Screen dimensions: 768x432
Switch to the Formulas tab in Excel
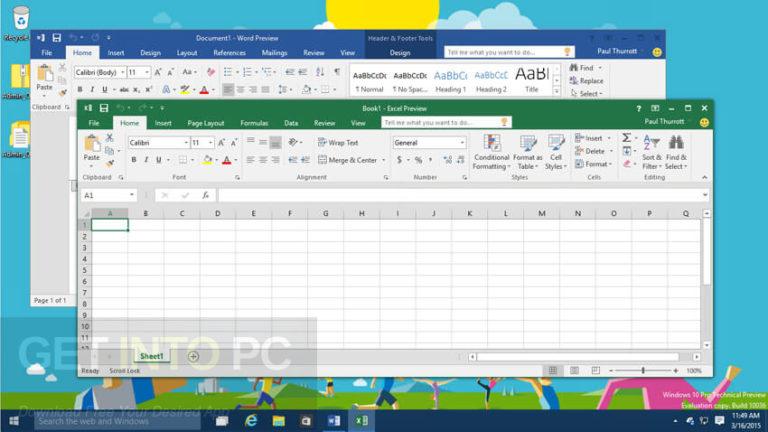coord(254,123)
